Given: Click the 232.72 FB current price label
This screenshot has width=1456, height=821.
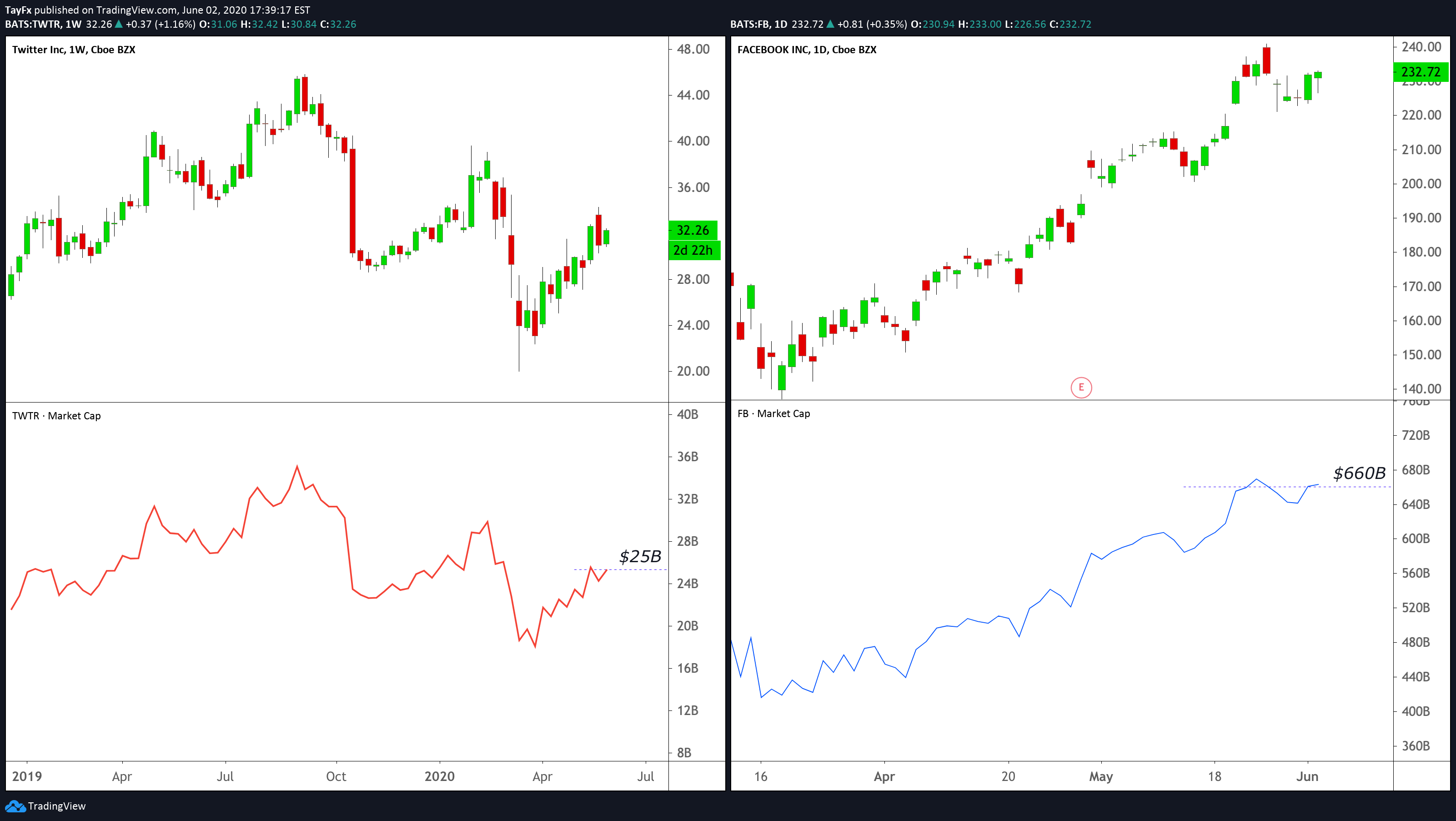Looking at the screenshot, I should 1421,72.
